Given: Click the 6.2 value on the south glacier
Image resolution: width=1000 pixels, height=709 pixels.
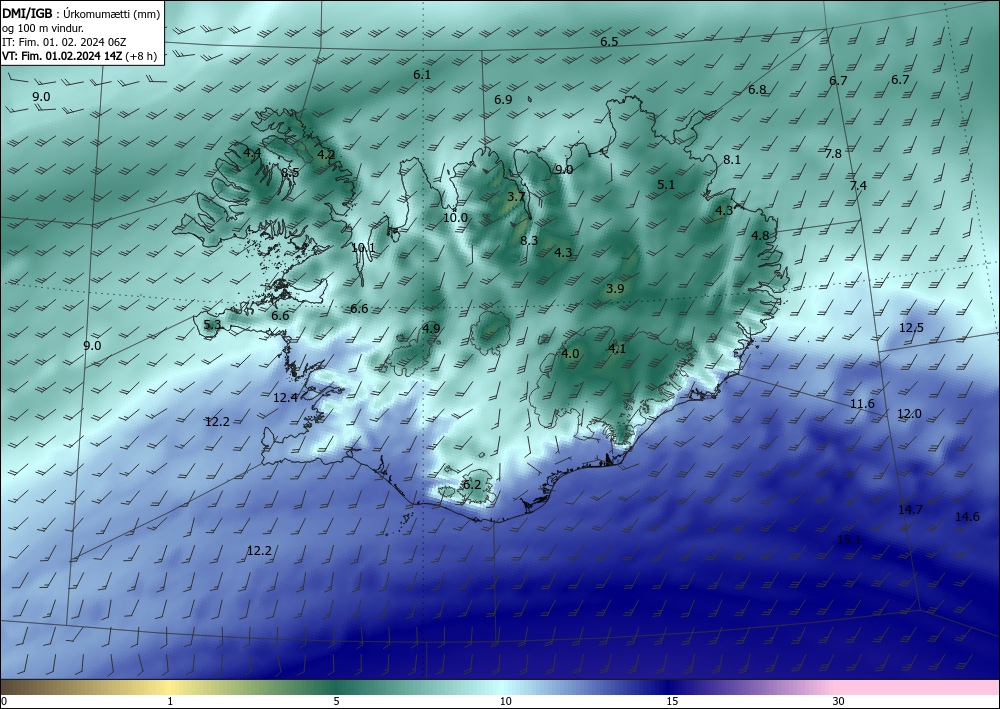Looking at the screenshot, I should pyautogui.click(x=472, y=485).
